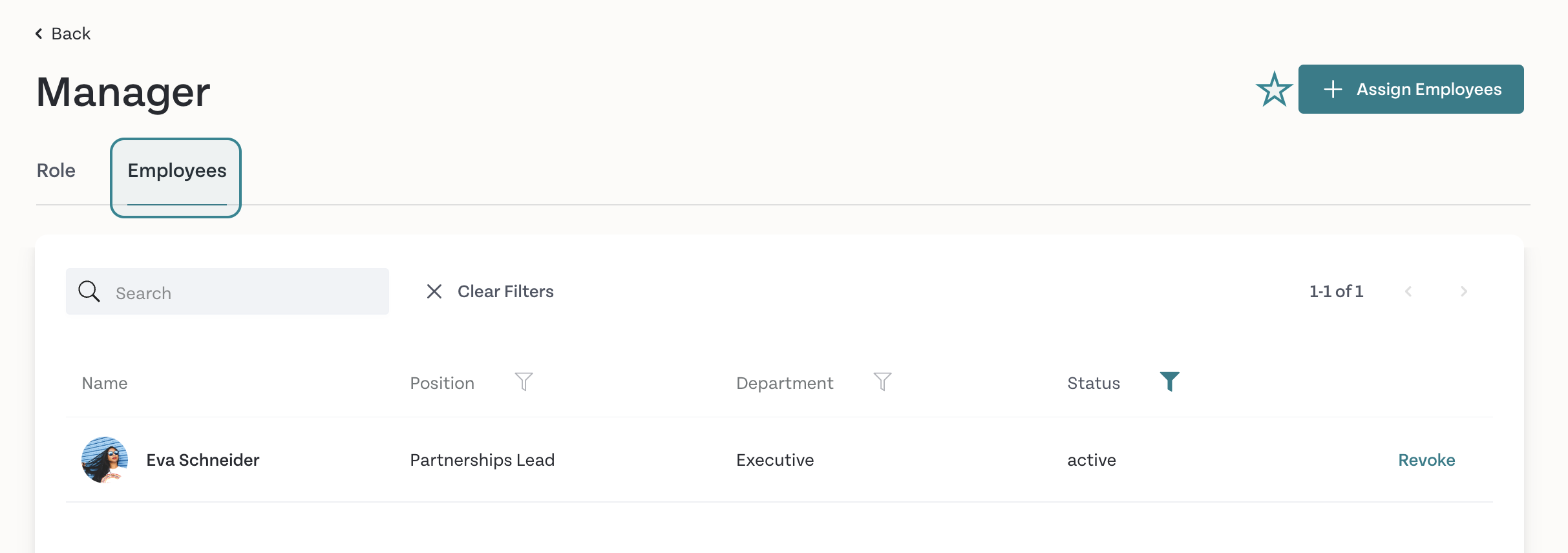This screenshot has width=1568, height=553.
Task: Click the X next to Clear Filters
Action: [x=434, y=291]
